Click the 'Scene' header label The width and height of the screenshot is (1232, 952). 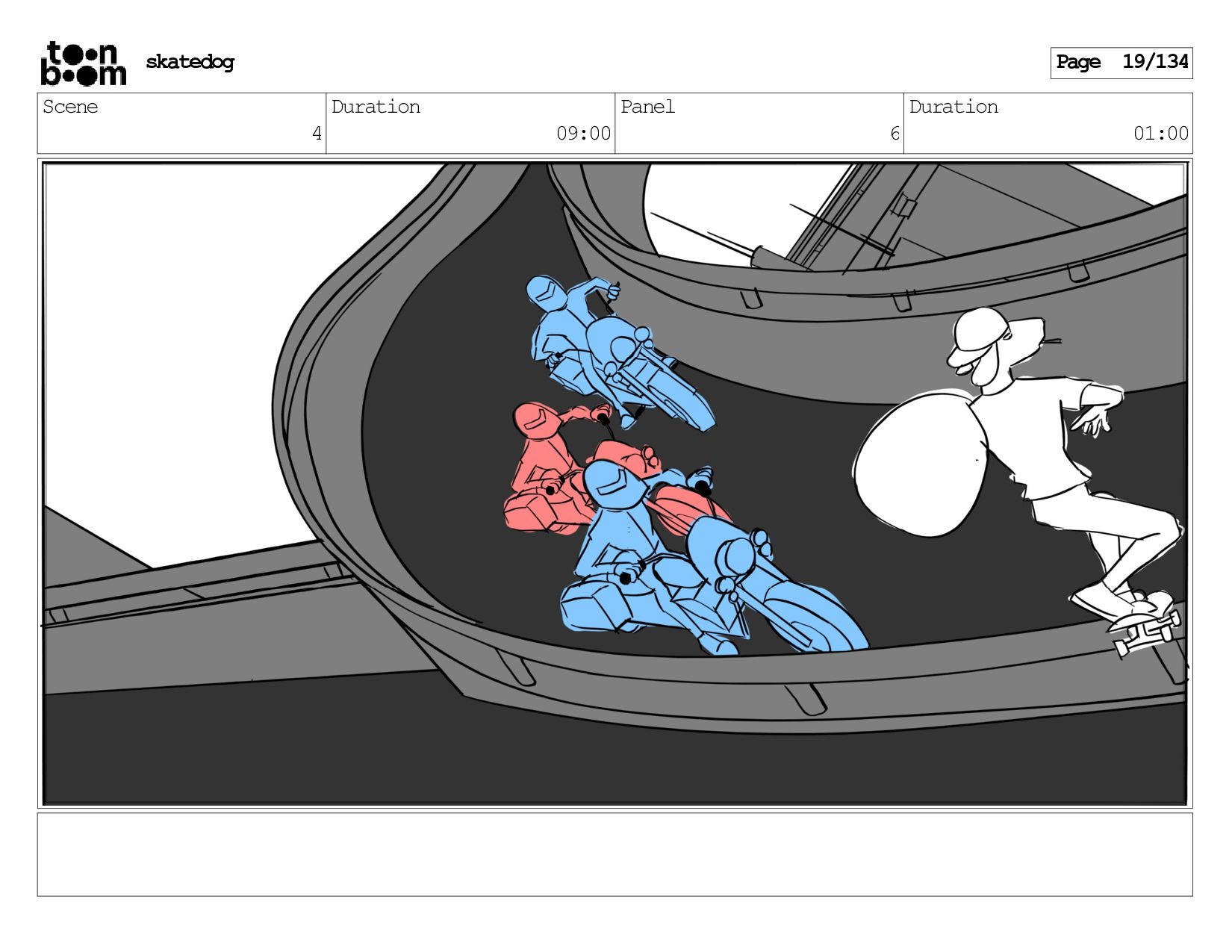[70, 107]
